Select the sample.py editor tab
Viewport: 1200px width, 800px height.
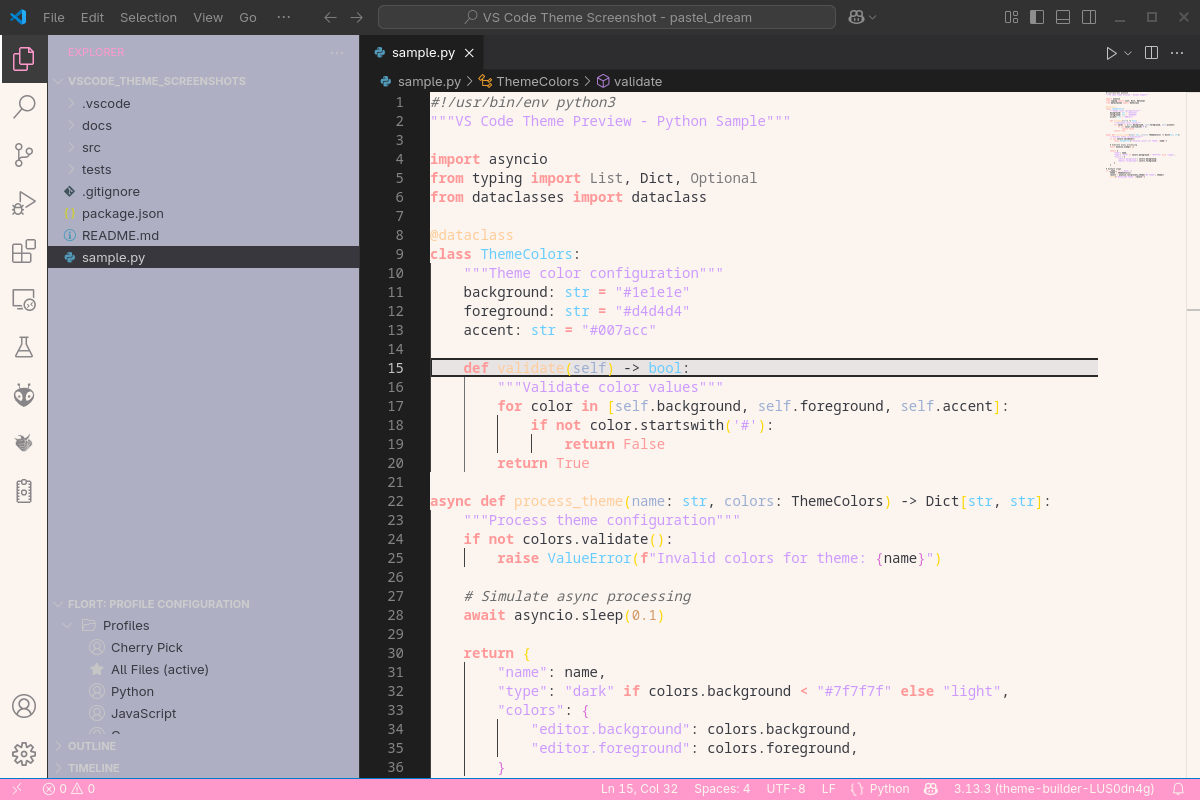coord(422,53)
